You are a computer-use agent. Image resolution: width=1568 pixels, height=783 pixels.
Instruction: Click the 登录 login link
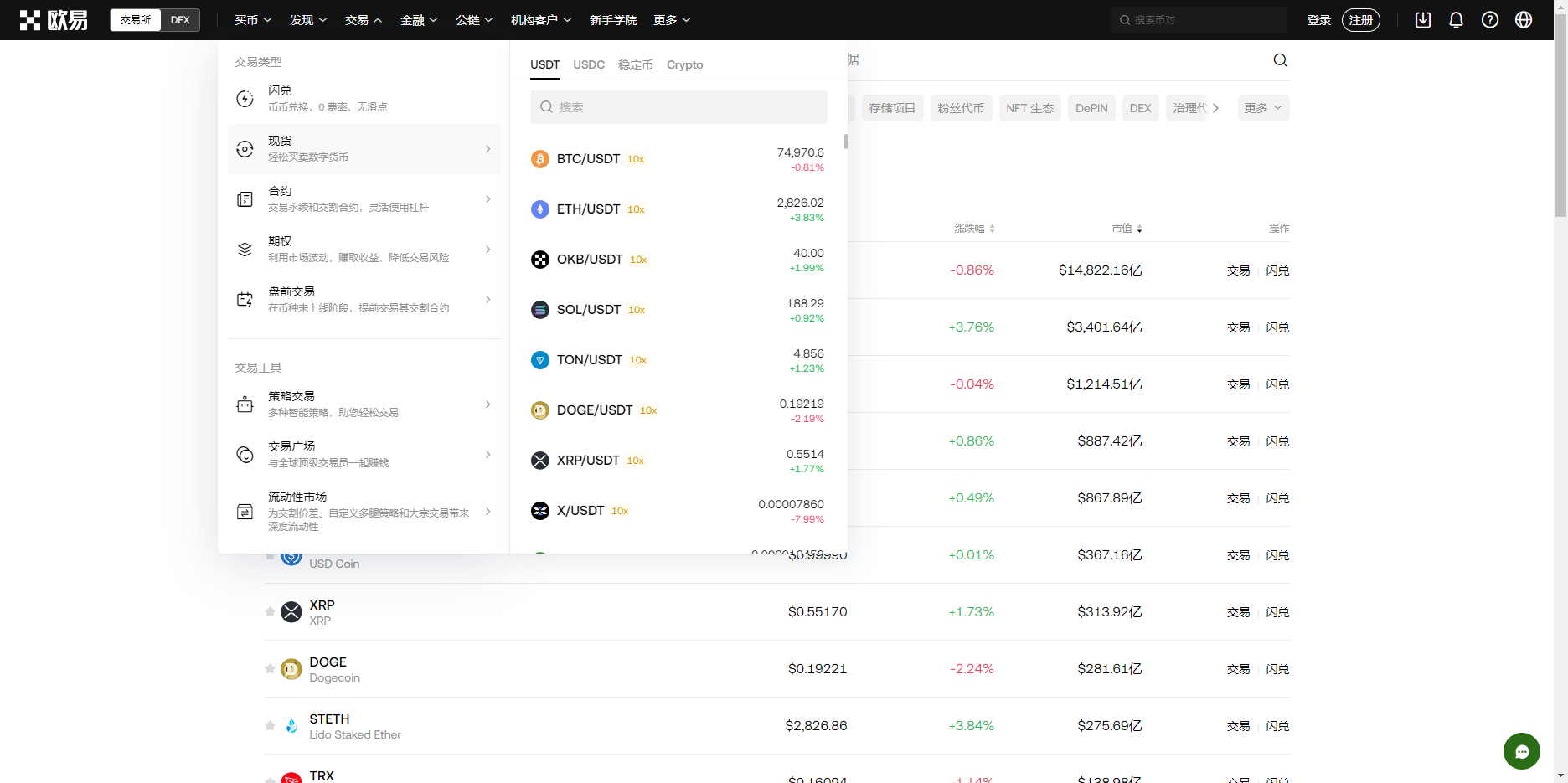pos(1319,20)
